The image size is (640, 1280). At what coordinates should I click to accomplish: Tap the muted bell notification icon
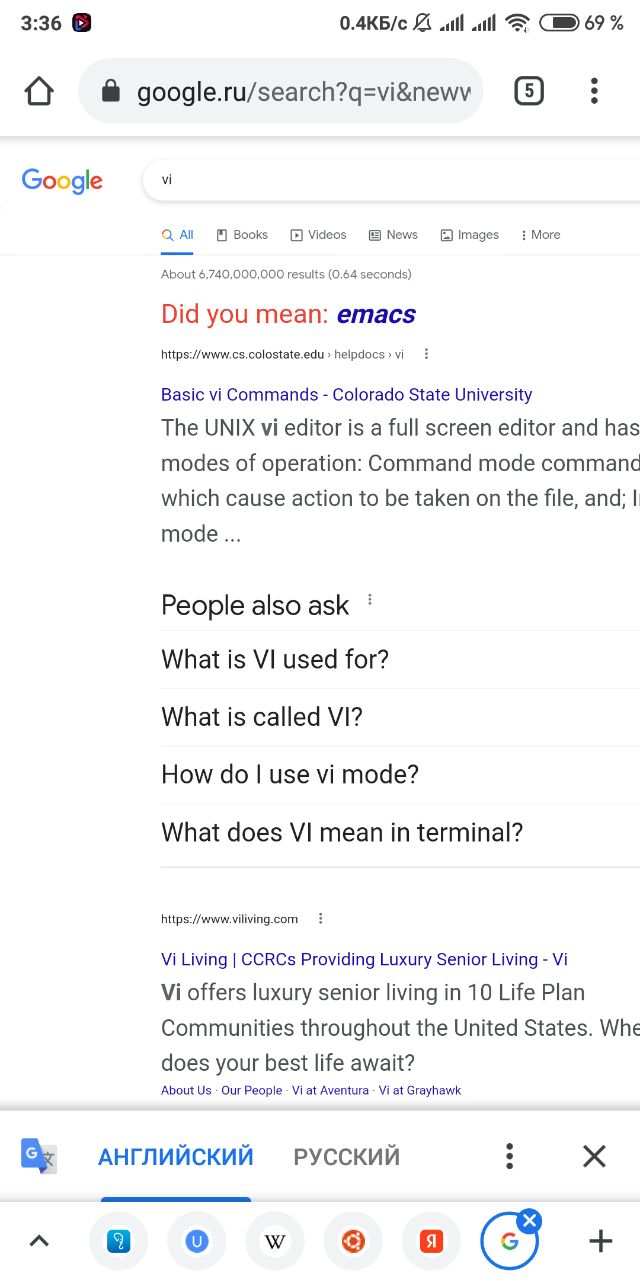coord(422,22)
